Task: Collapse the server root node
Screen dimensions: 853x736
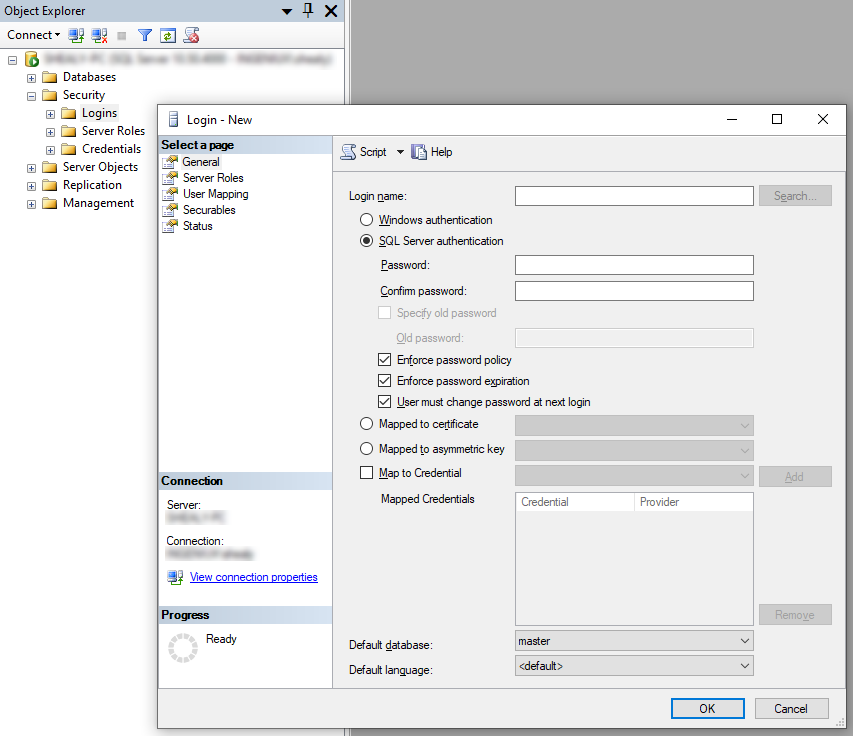Action: pos(13,60)
